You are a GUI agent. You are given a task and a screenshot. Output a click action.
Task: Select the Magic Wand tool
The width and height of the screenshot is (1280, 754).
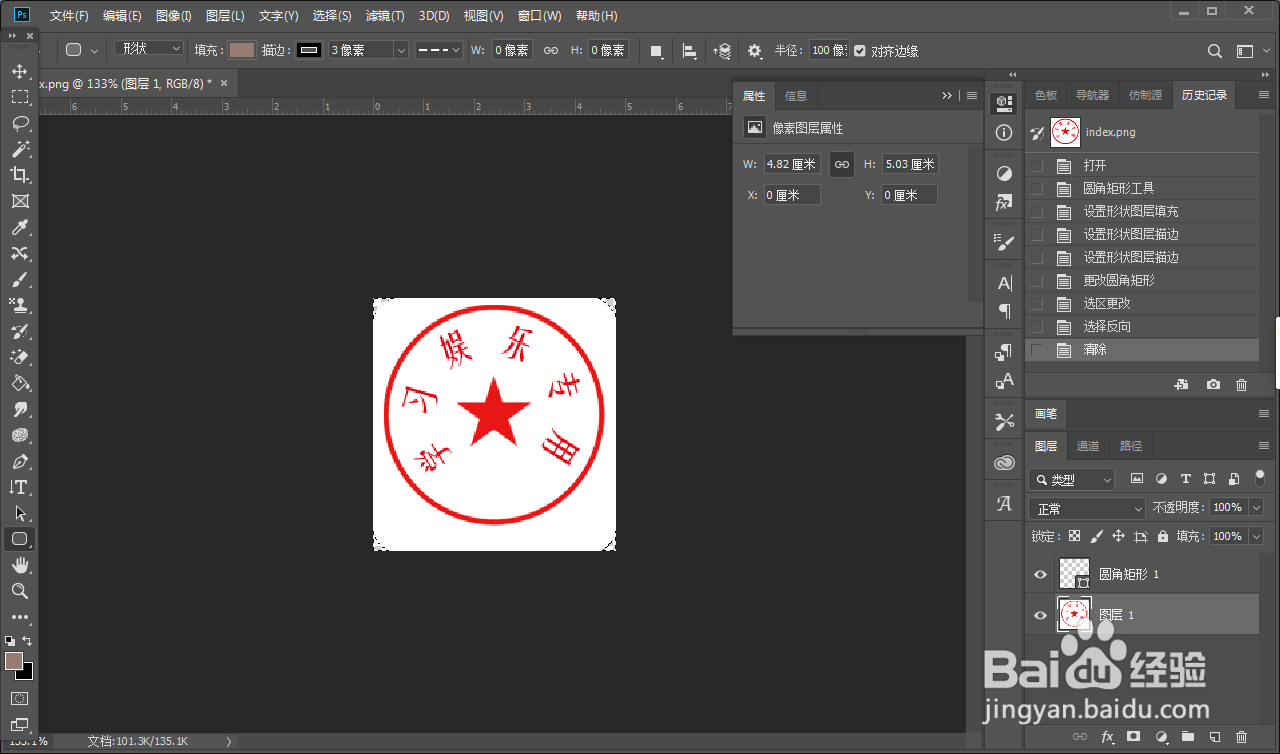tap(19, 149)
